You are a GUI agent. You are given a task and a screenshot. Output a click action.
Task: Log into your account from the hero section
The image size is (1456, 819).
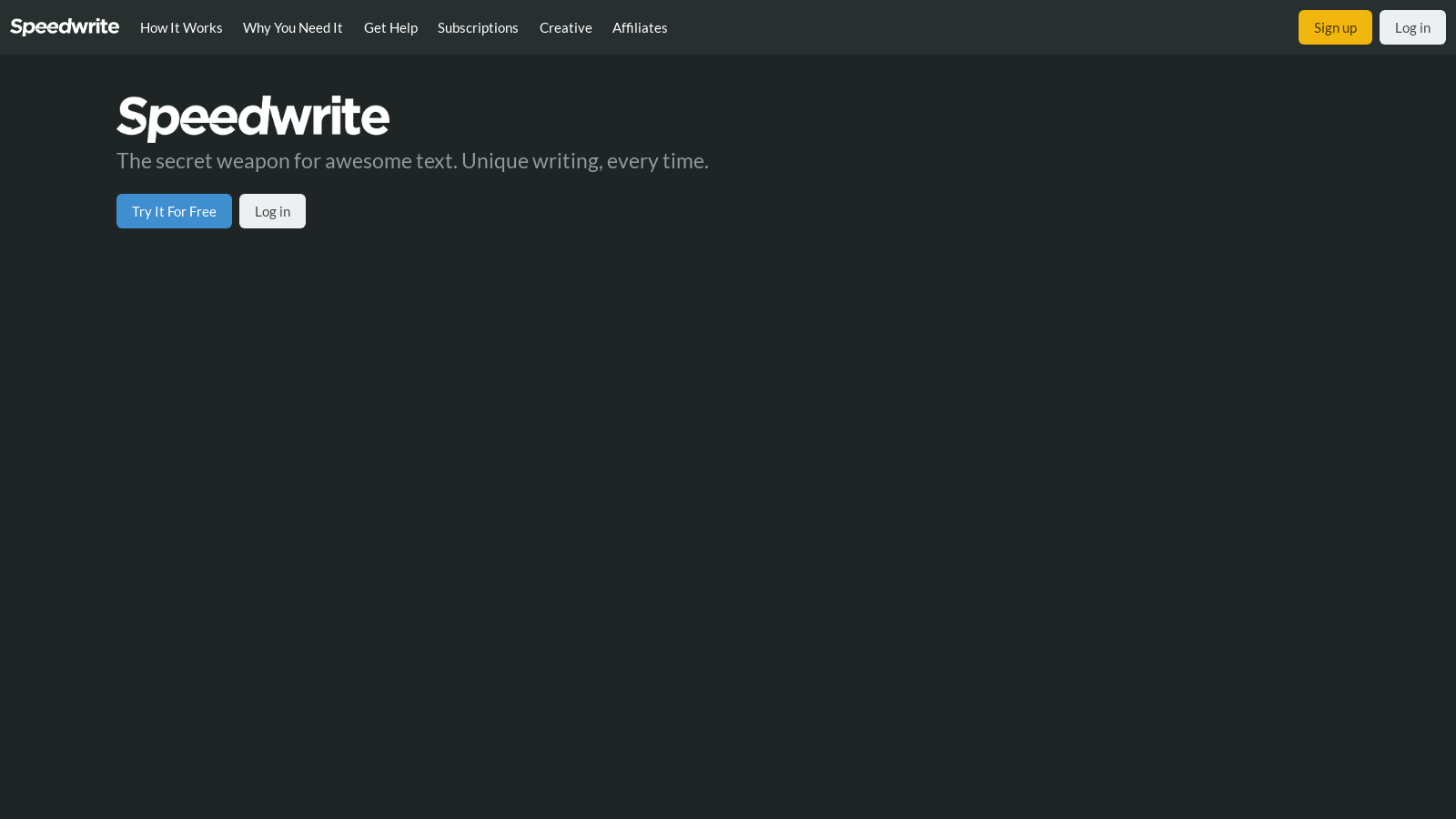[272, 210]
